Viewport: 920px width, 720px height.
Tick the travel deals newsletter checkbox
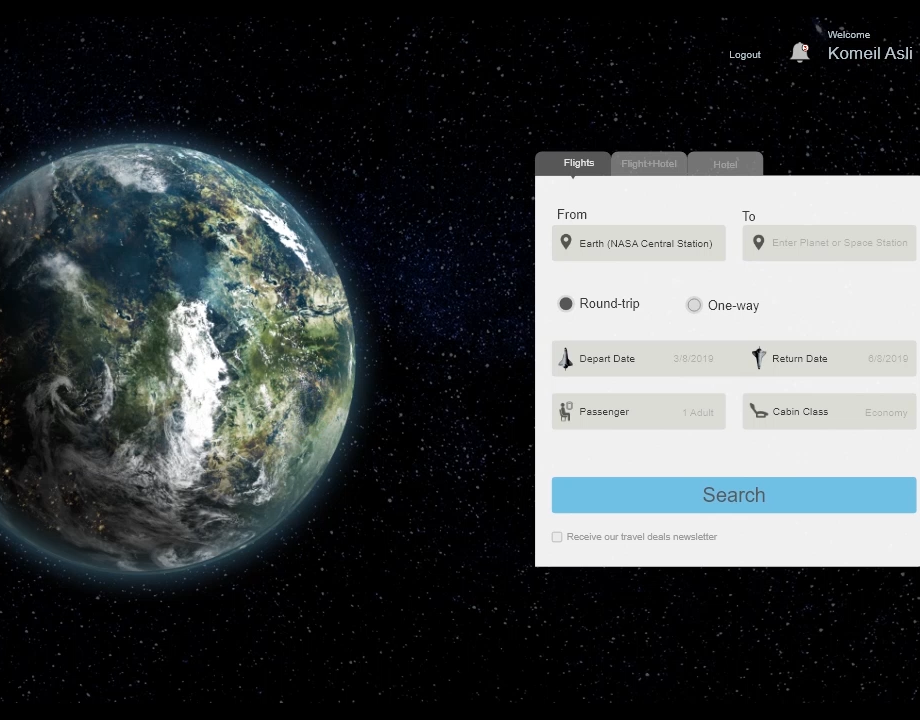[557, 537]
